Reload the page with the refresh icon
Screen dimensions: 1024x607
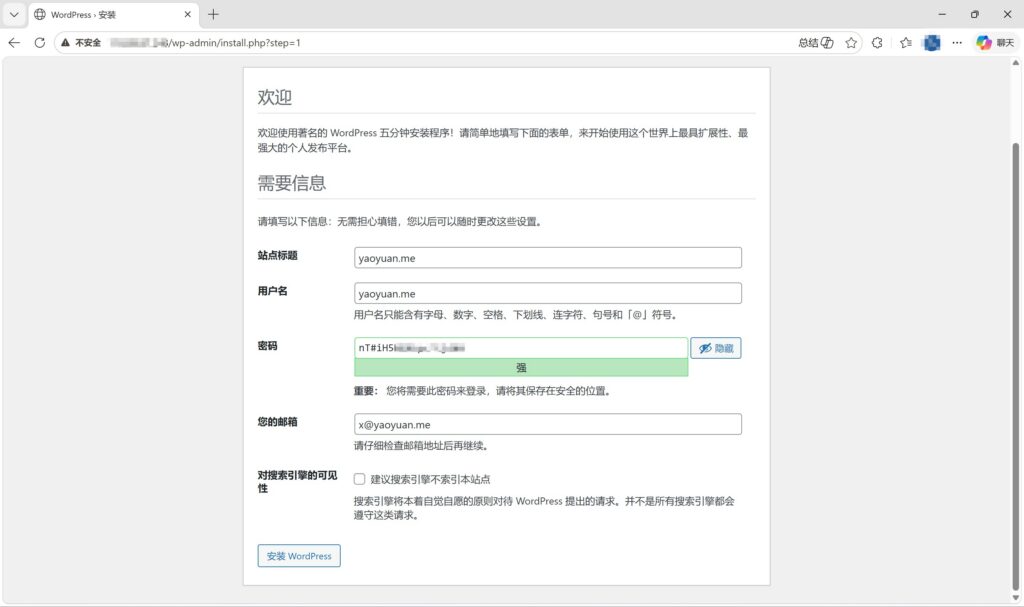pos(40,43)
